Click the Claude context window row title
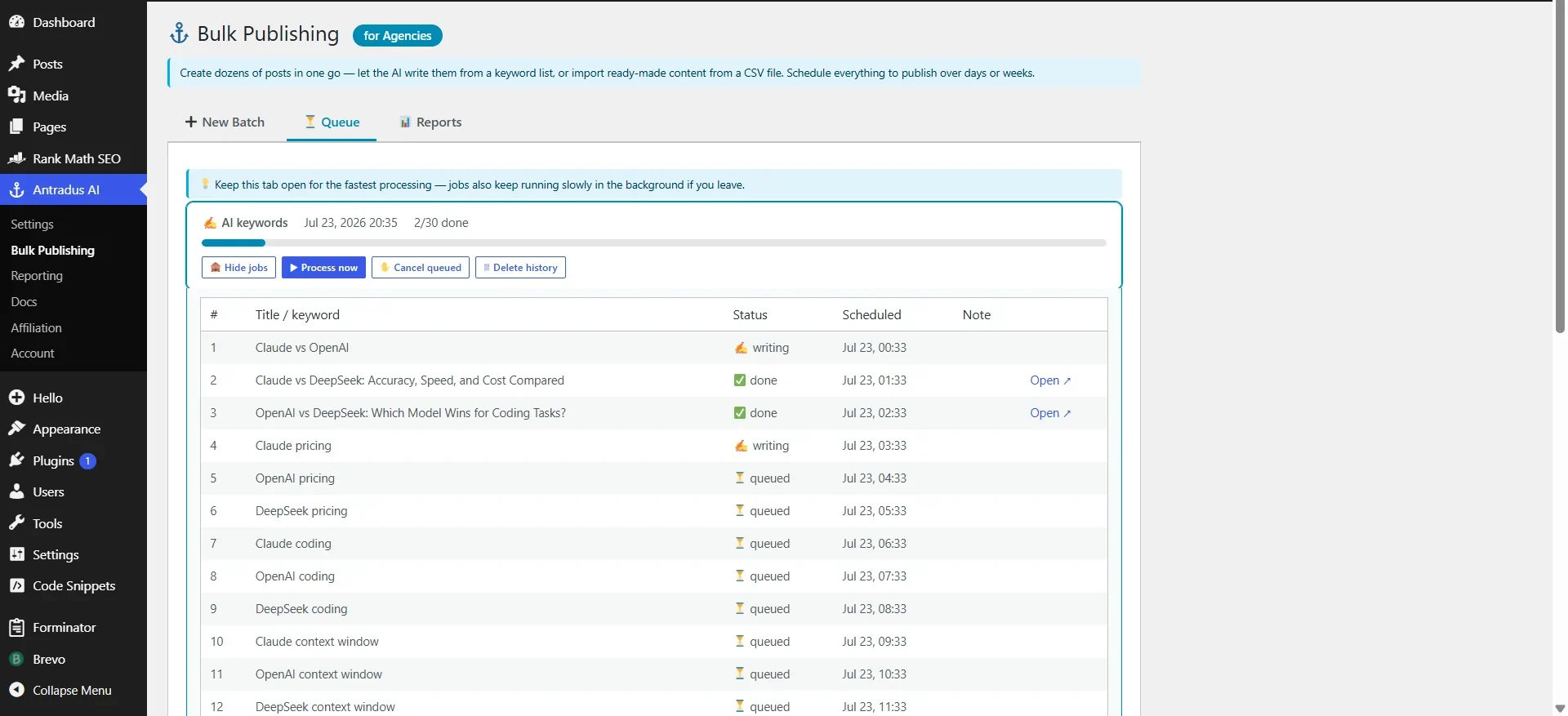 [x=317, y=642]
